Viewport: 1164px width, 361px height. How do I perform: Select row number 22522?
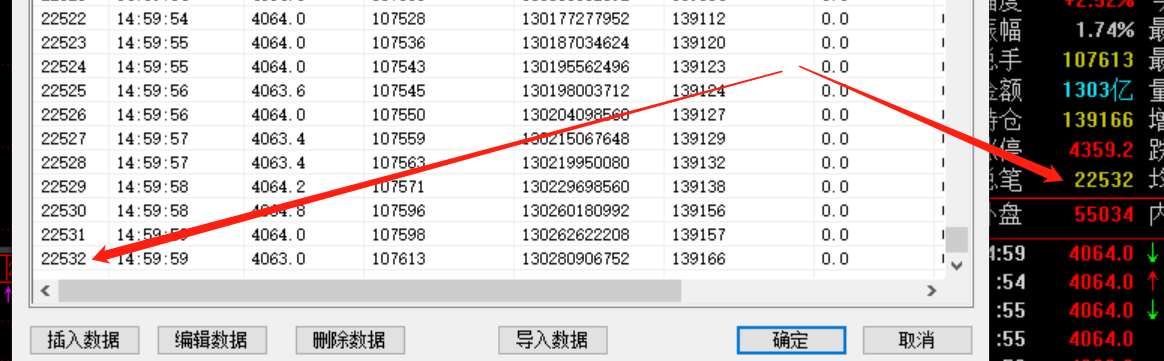pos(64,19)
